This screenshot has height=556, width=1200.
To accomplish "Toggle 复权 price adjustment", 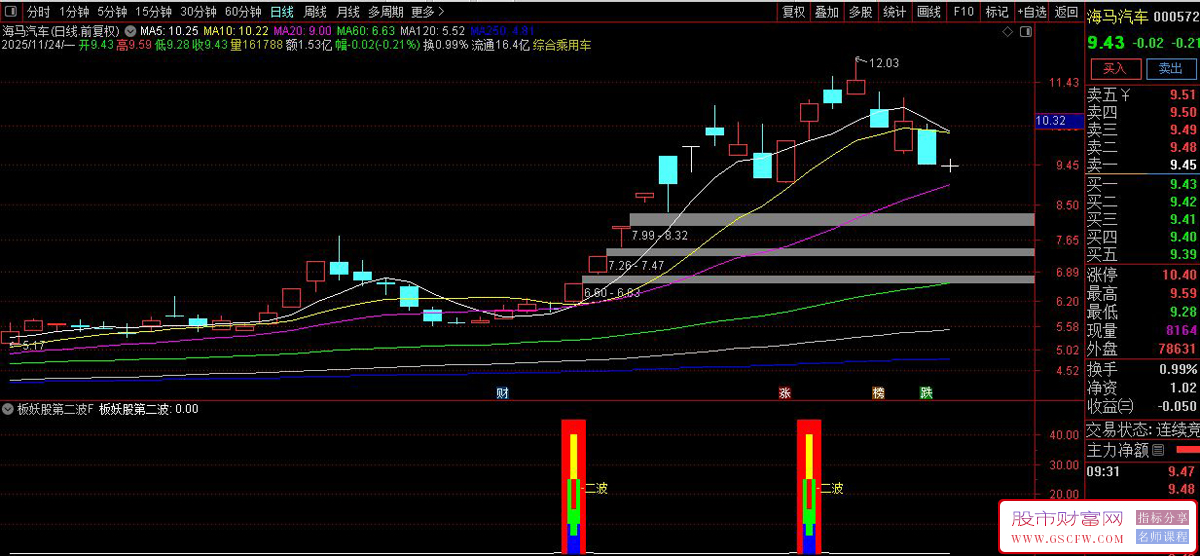I will (x=793, y=13).
